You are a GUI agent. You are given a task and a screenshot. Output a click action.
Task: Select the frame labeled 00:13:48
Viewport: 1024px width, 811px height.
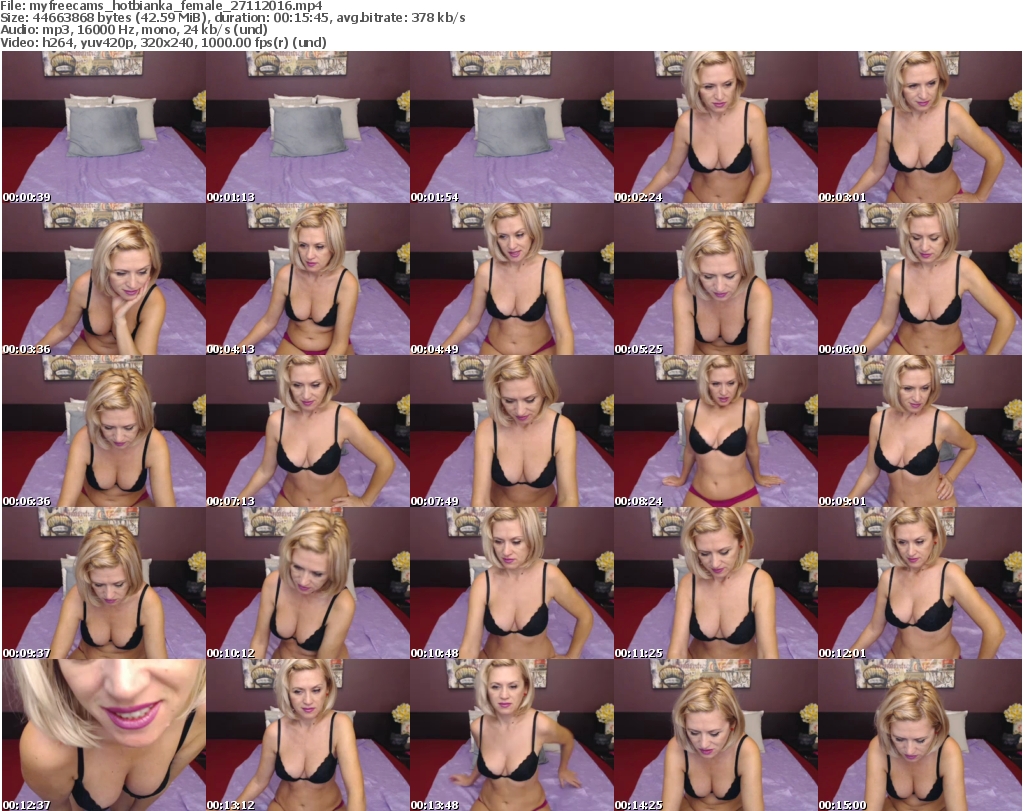[x=511, y=735]
